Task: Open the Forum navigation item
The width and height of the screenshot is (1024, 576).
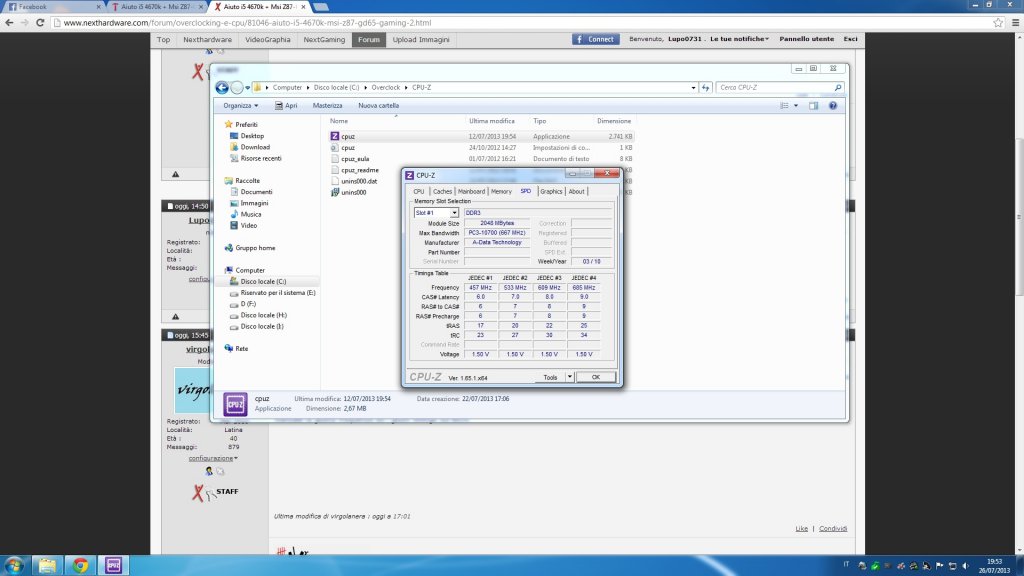Action: (x=368, y=39)
